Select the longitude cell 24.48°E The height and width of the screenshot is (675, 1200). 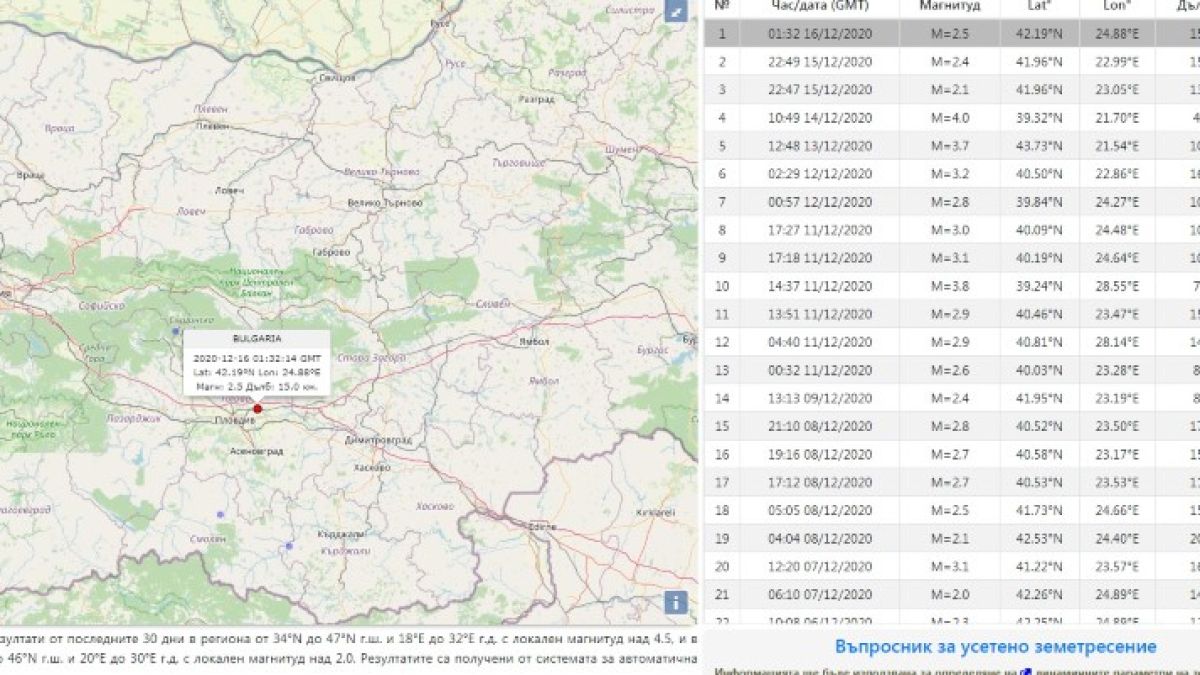(1117, 229)
